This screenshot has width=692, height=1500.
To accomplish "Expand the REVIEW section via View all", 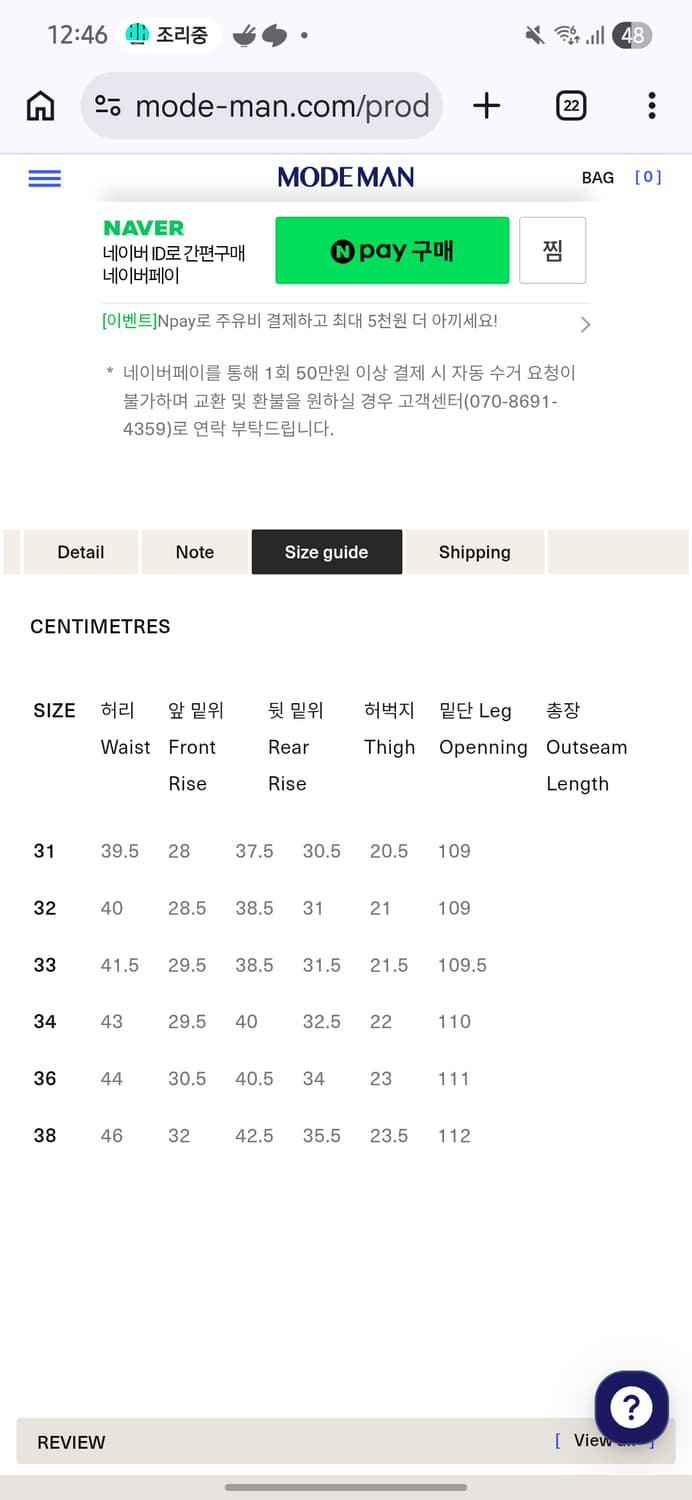I will tap(600, 1441).
